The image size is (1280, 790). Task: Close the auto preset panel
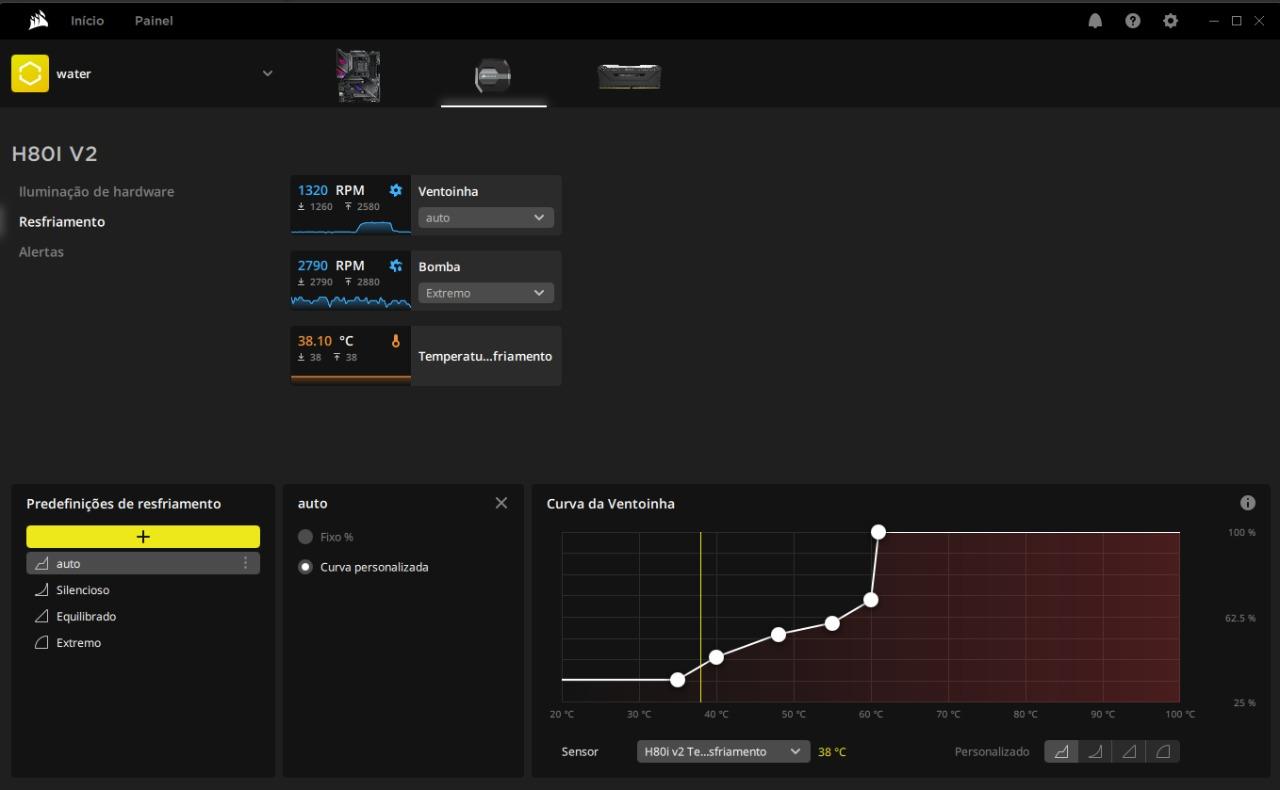point(501,503)
